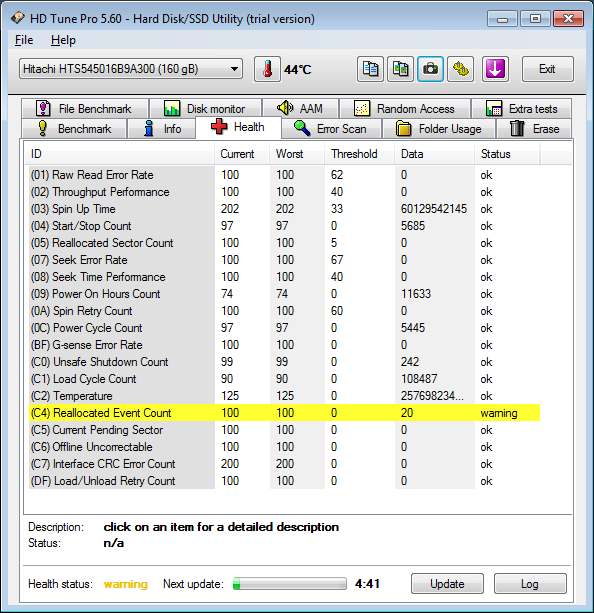Click the Update button
The height and width of the screenshot is (613, 594).
[447, 584]
